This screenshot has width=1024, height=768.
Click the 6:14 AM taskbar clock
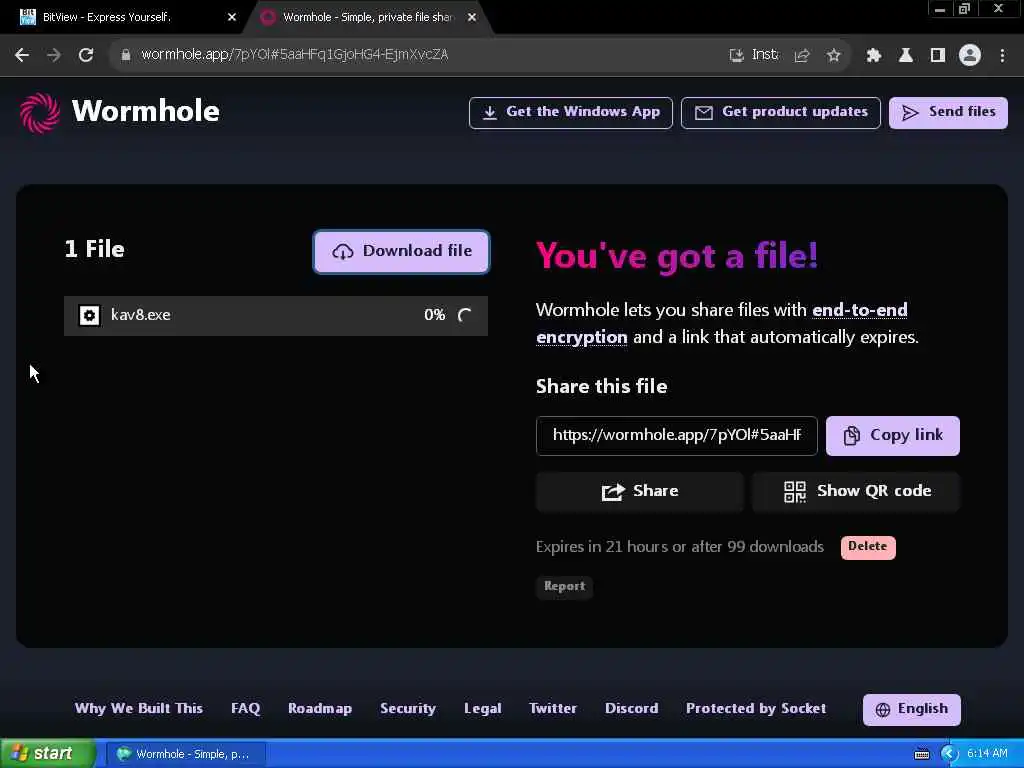pyautogui.click(x=987, y=754)
